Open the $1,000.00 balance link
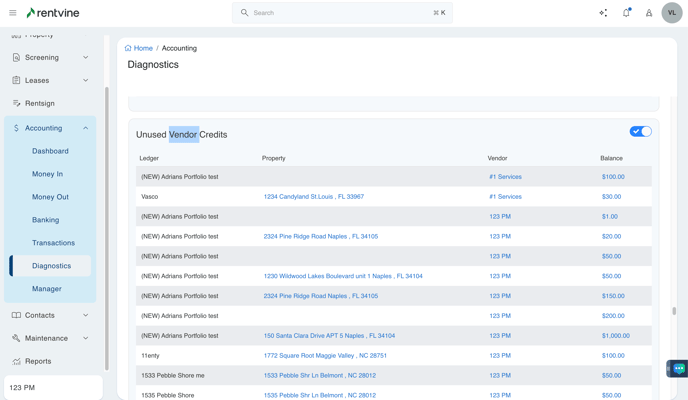Image resolution: width=688 pixels, height=400 pixels. [615, 336]
